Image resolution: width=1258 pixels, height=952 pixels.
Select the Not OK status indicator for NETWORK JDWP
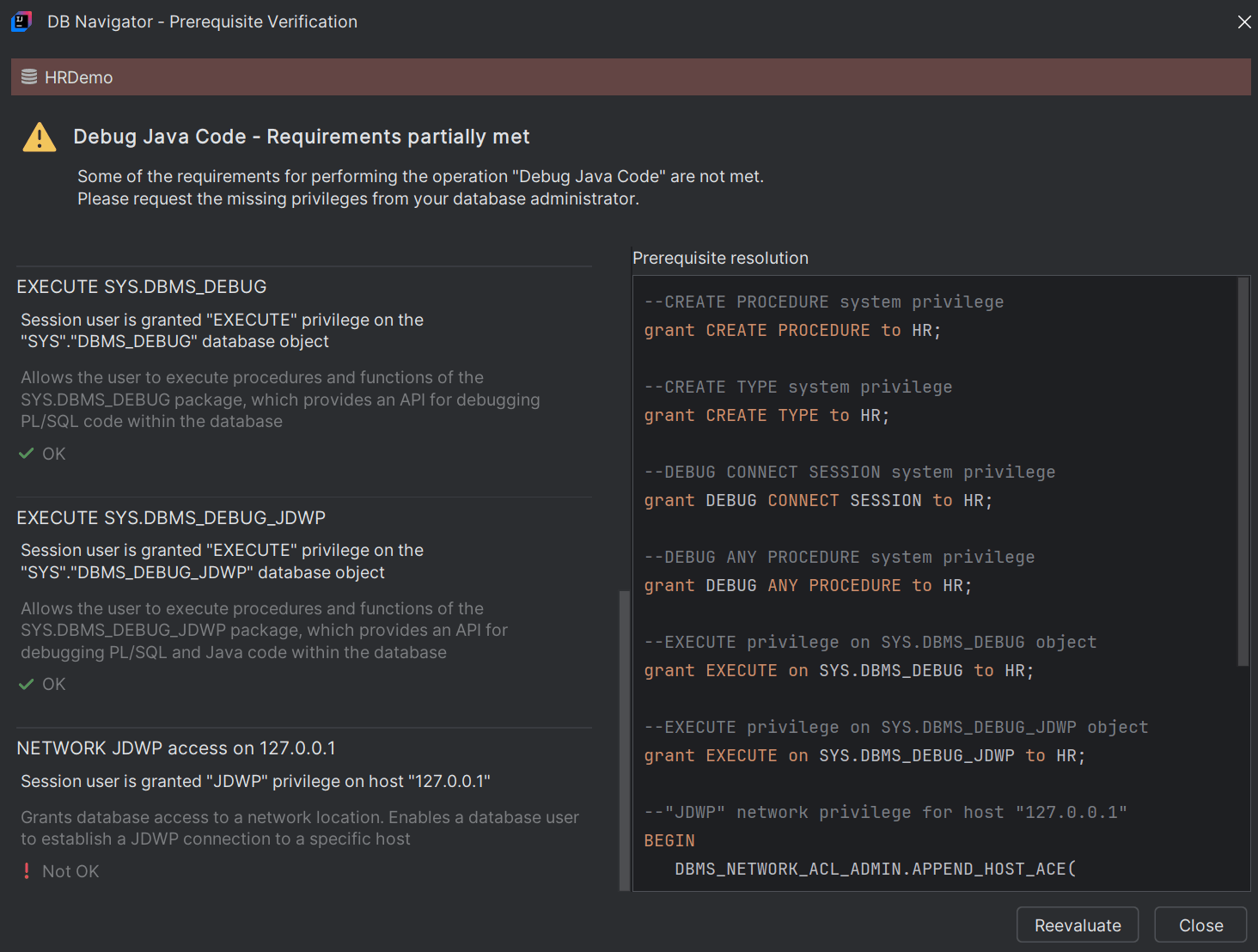tap(26, 870)
